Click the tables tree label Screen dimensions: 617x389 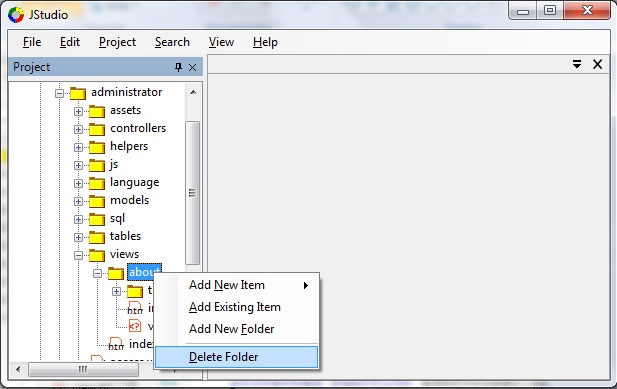coord(126,236)
